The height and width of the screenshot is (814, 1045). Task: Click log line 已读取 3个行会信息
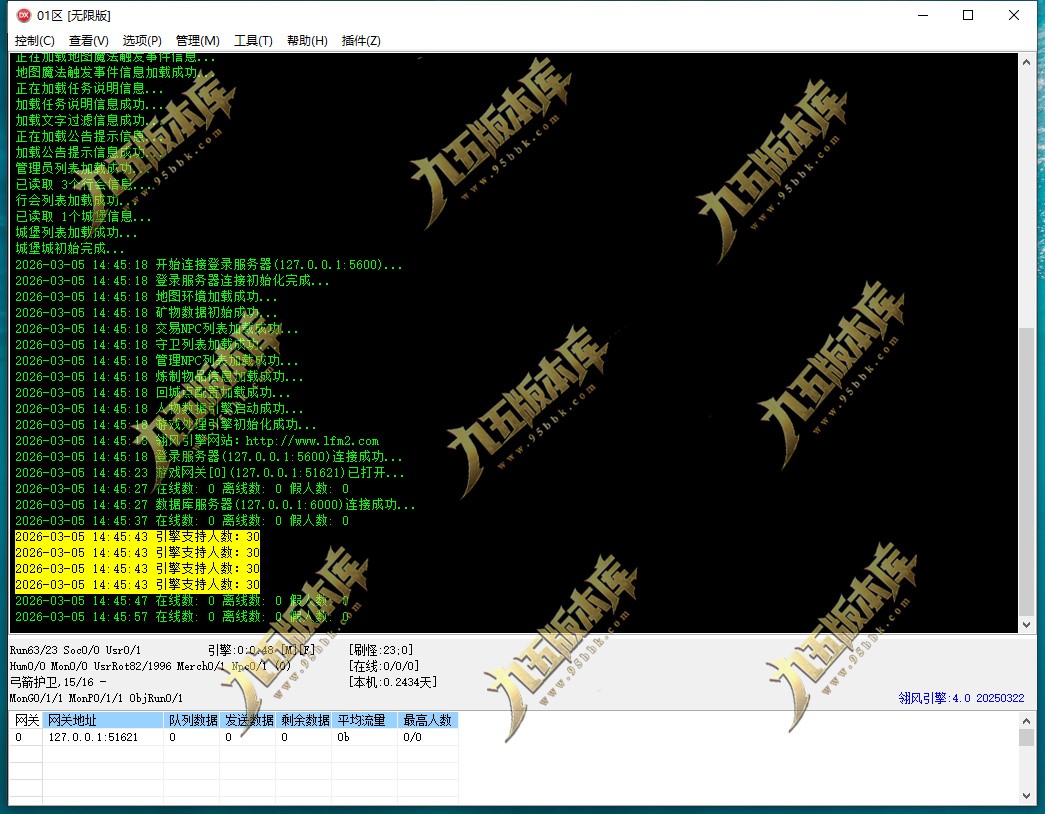[84, 185]
